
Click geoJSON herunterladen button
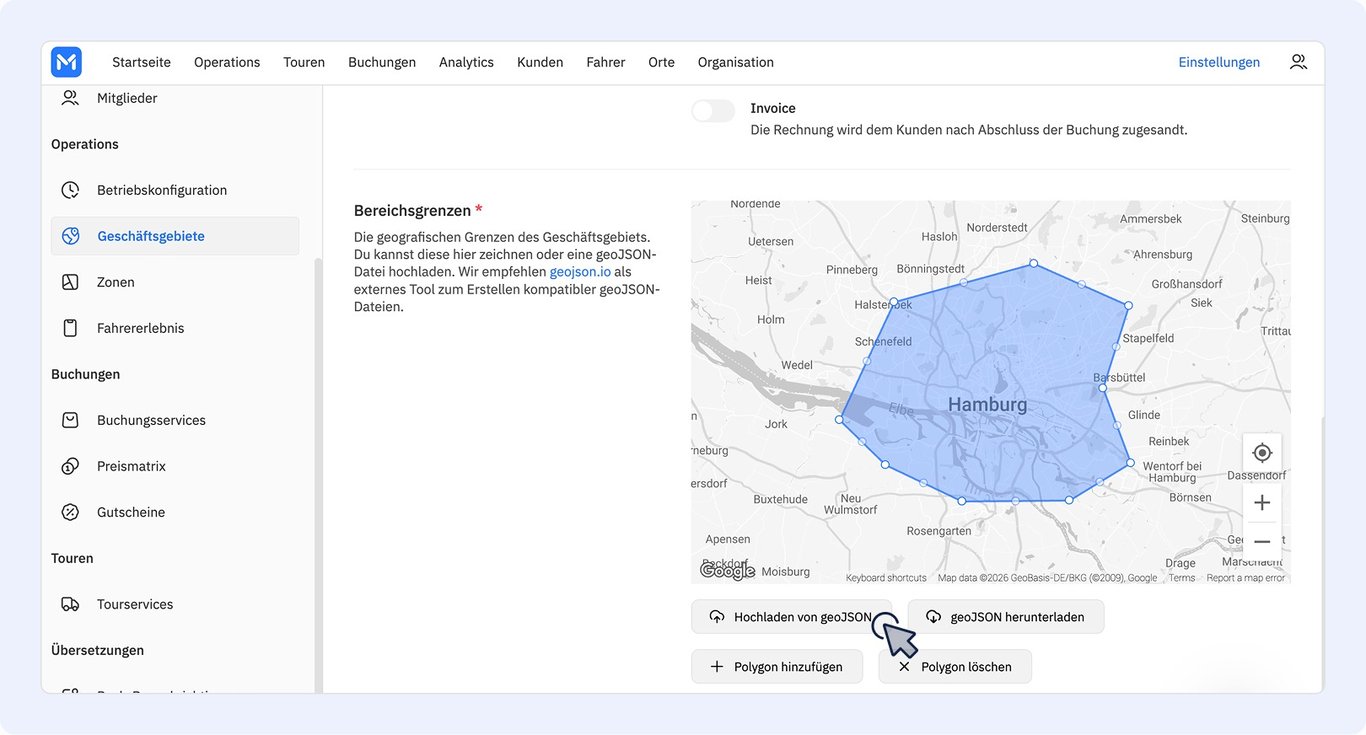tap(1006, 617)
